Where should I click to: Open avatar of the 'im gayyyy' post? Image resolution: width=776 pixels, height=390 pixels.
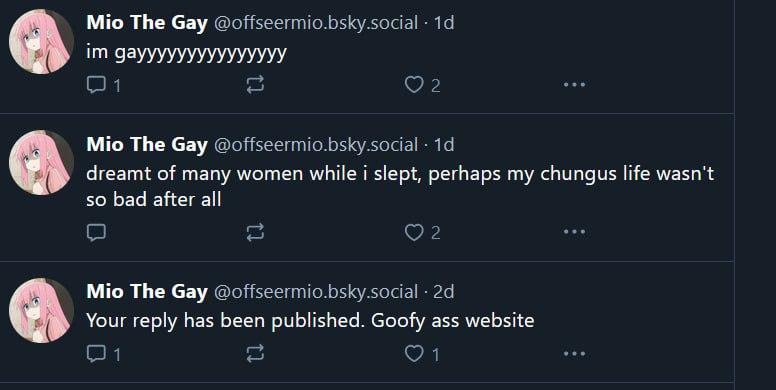[x=42, y=42]
